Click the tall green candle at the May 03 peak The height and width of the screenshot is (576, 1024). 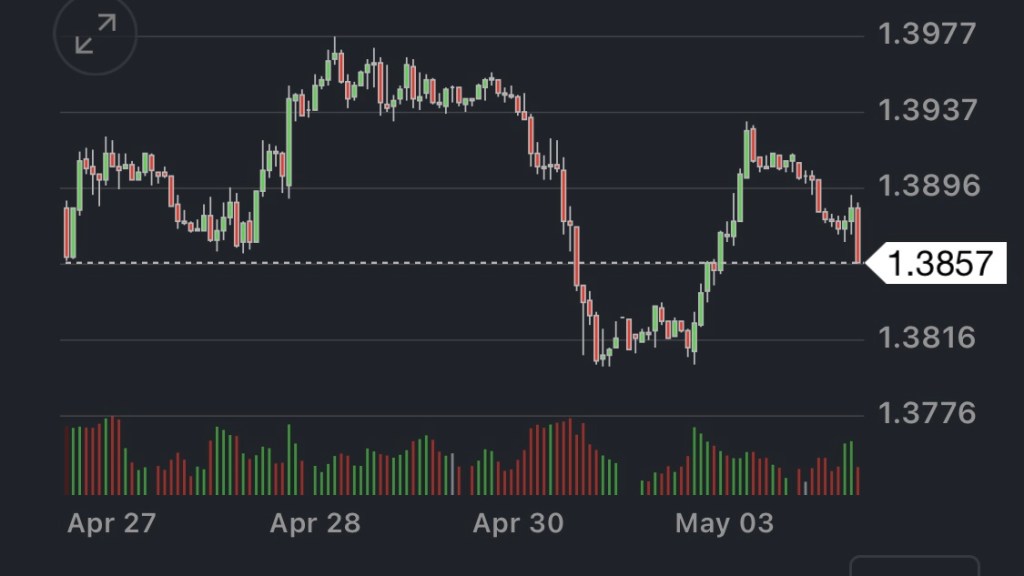pos(747,146)
